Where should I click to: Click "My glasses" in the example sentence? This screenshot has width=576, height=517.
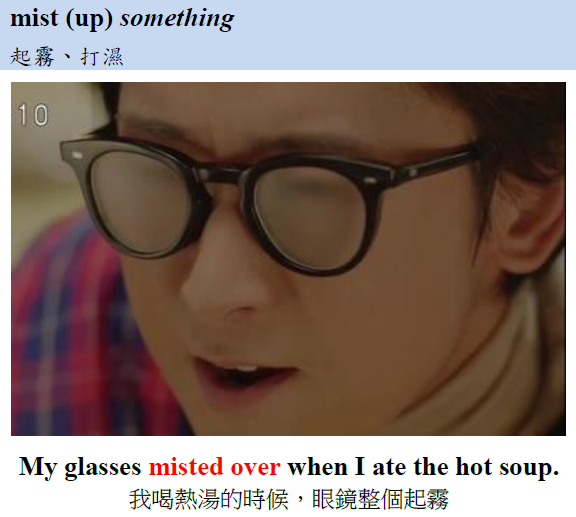pyautogui.click(x=80, y=467)
